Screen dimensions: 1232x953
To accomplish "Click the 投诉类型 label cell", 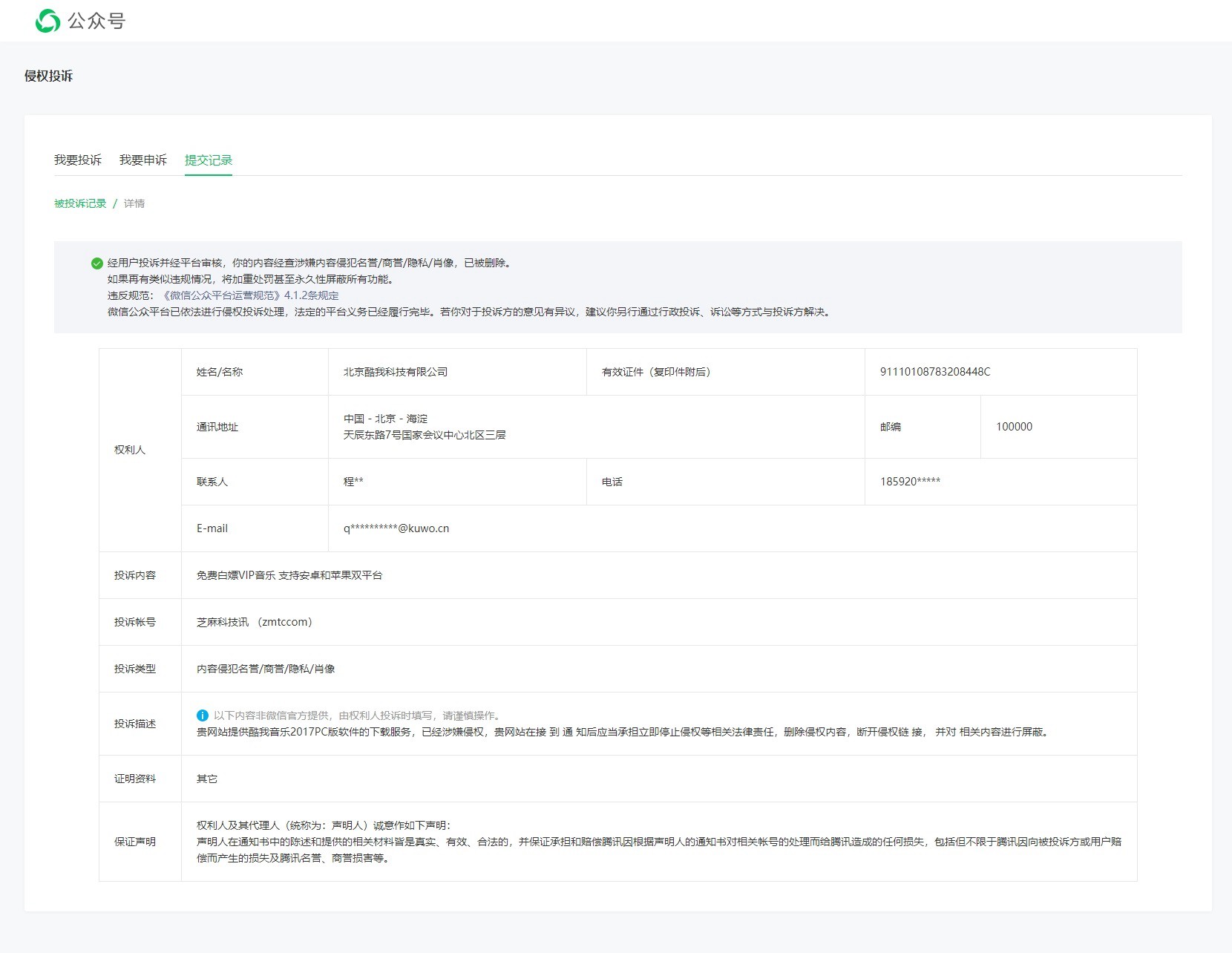I will [x=140, y=669].
